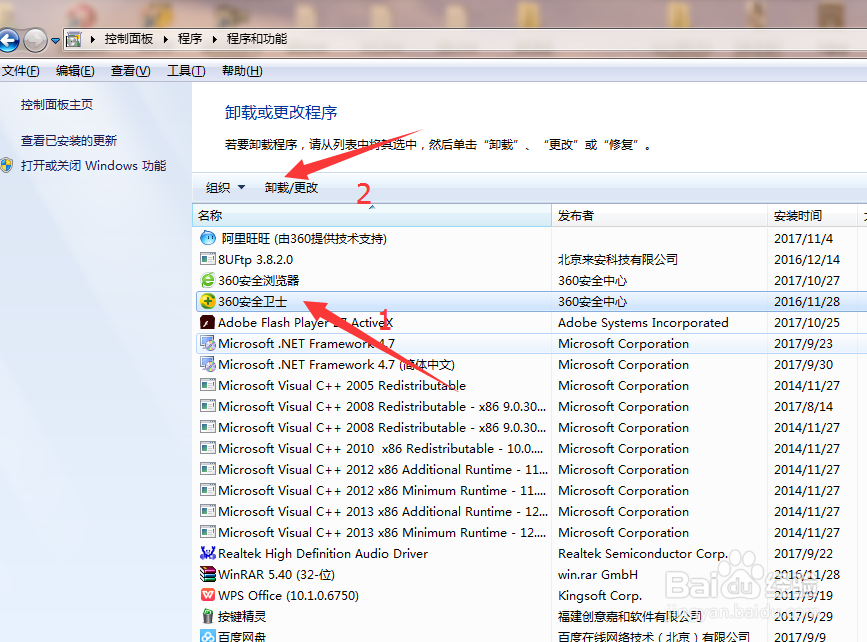This screenshot has height=642, width=867.
Task: Click the Visual C++ 2010 x86 Redistributable icon
Action: (208, 448)
